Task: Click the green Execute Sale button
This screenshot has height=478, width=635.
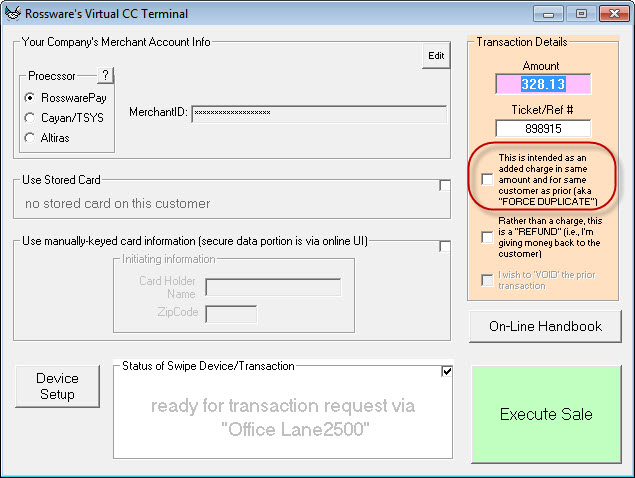Action: point(546,414)
